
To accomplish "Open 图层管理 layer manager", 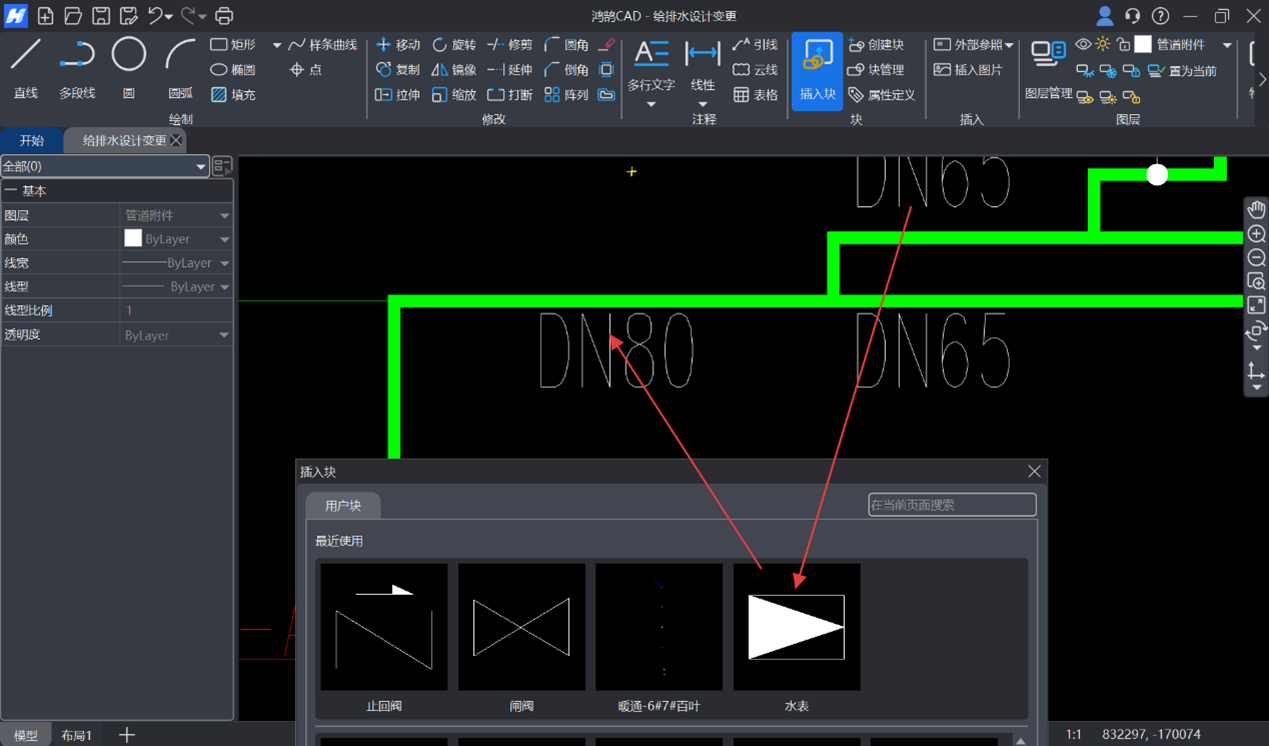I will pos(1048,68).
